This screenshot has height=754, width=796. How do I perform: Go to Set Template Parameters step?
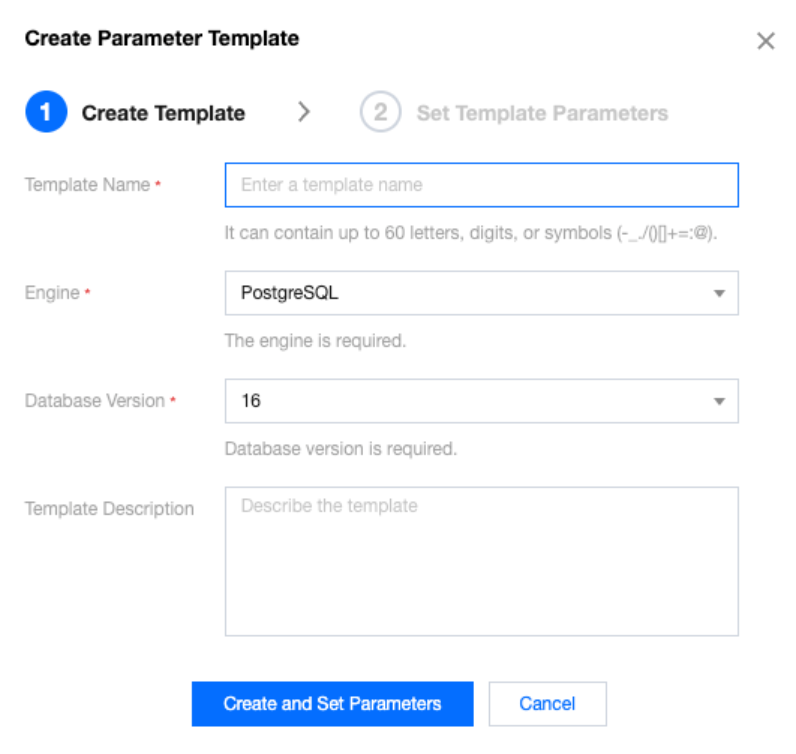pyautogui.click(x=542, y=113)
